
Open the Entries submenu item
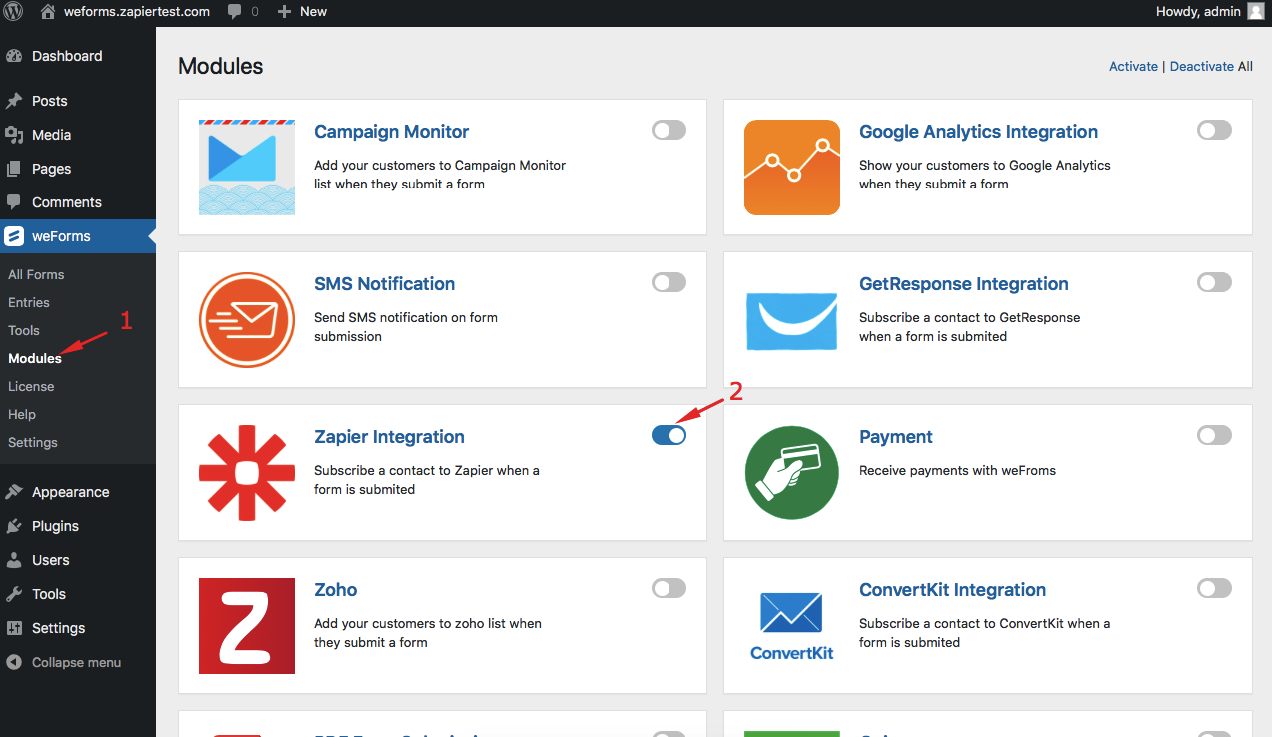coord(29,302)
